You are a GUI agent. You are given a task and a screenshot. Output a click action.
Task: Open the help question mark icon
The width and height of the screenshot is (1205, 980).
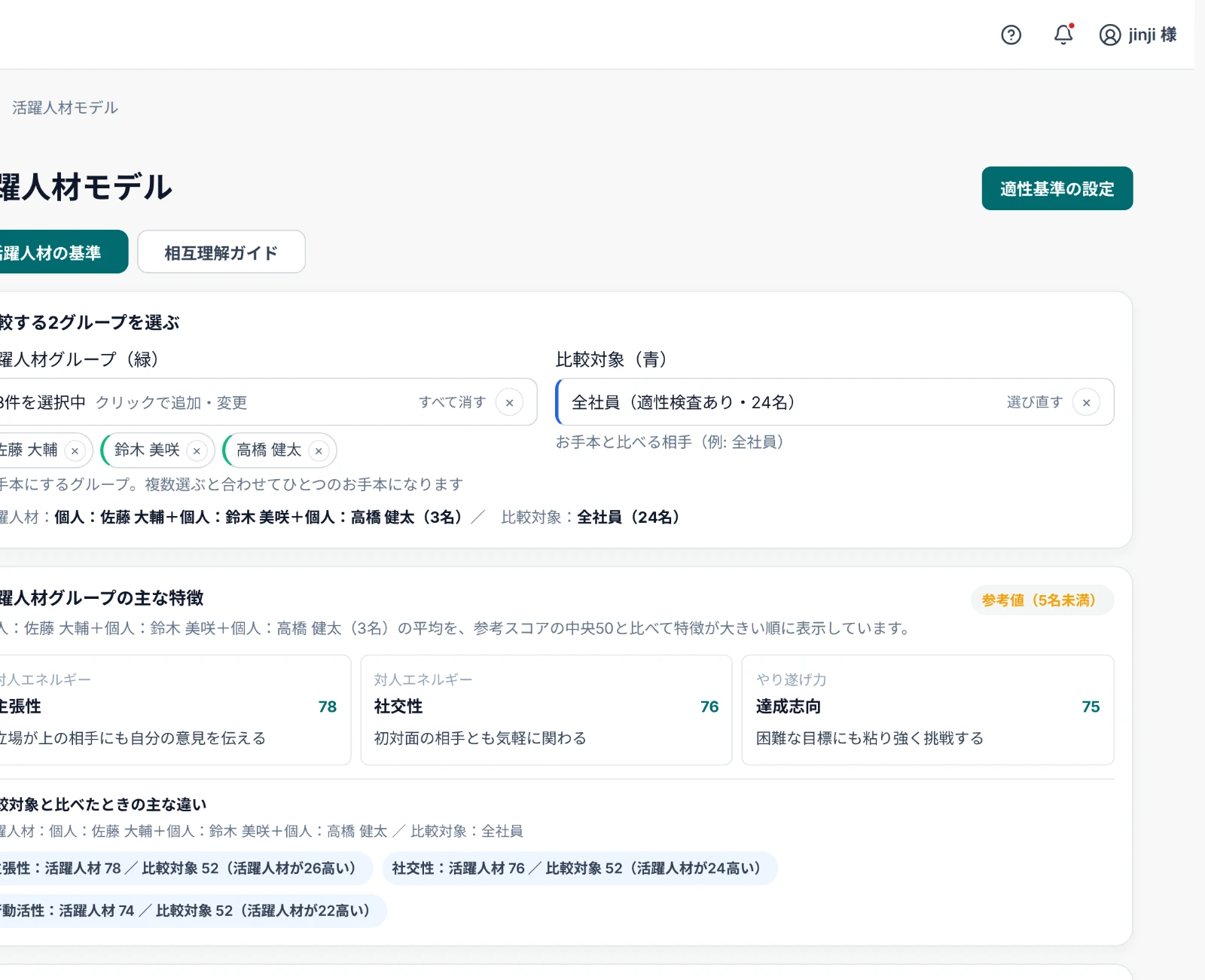(1011, 35)
